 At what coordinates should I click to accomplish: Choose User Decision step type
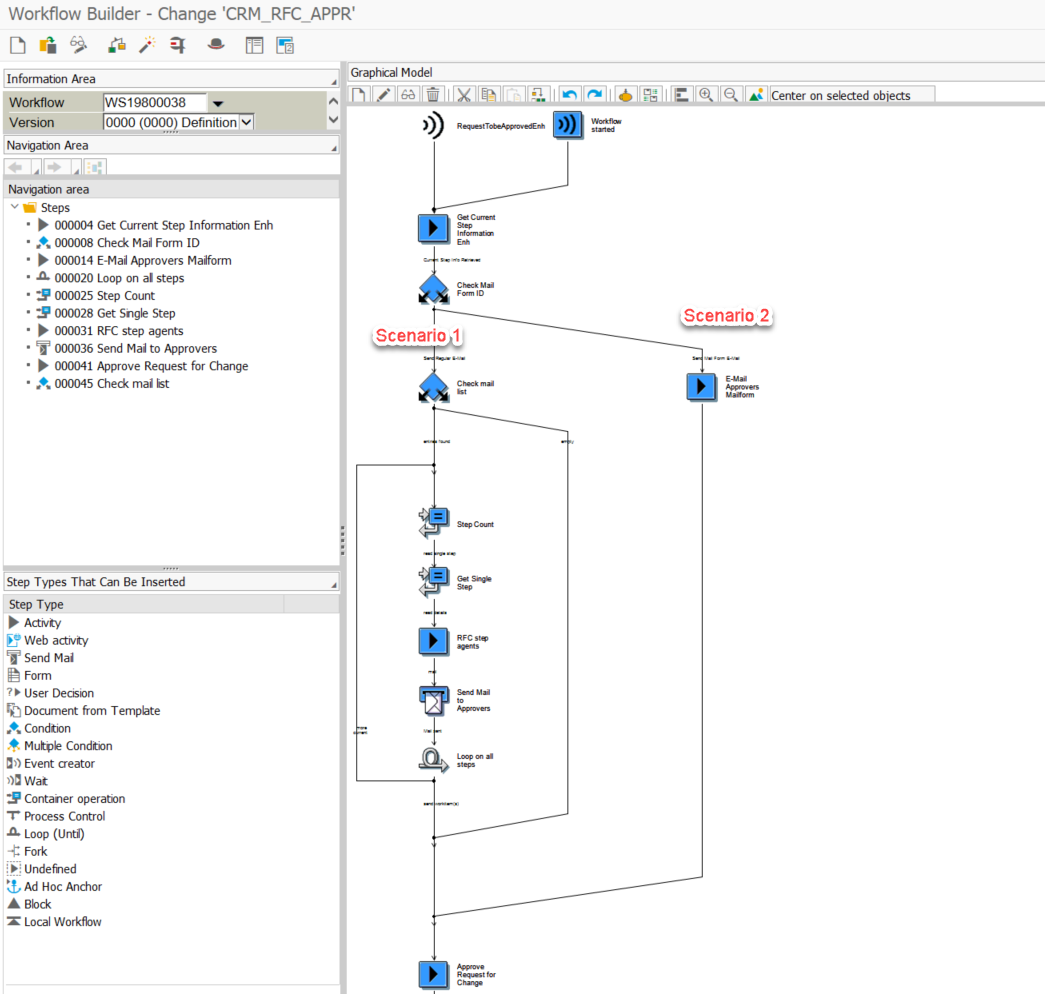(59, 693)
